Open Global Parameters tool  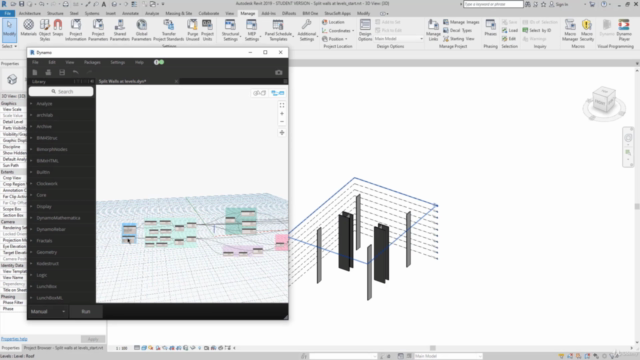(141, 30)
